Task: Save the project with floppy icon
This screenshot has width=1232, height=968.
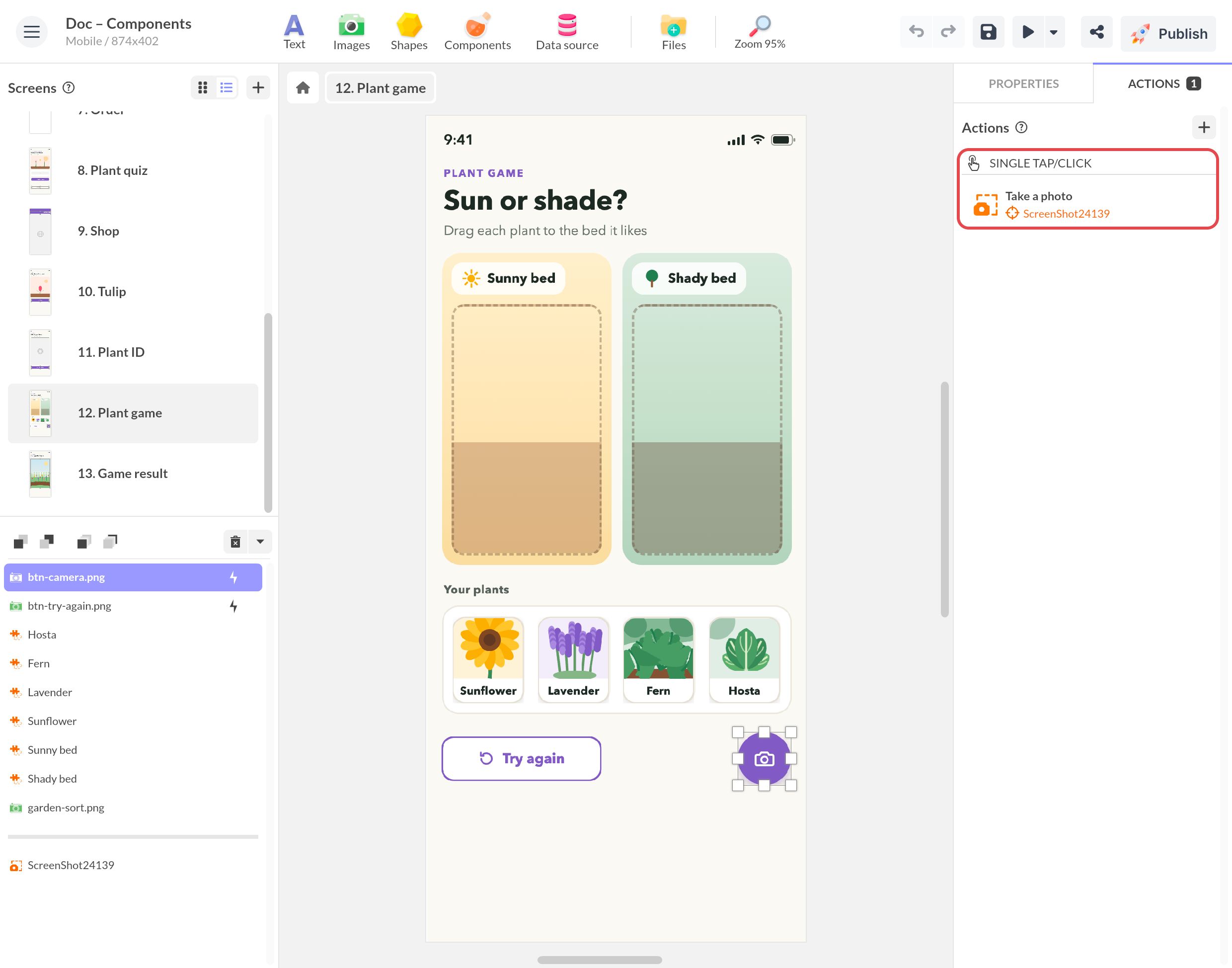Action: pyautogui.click(x=988, y=32)
